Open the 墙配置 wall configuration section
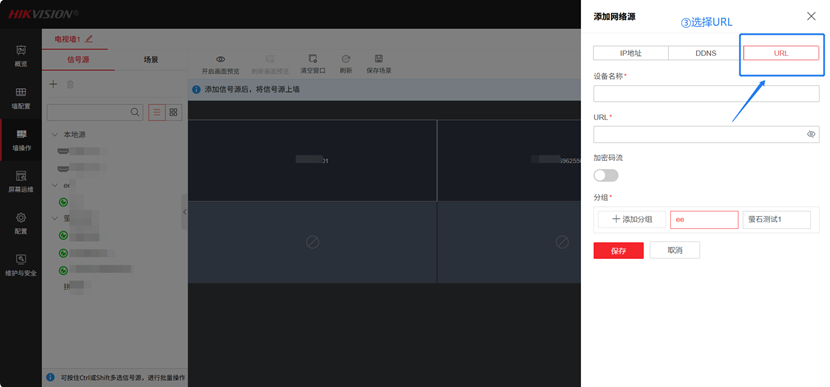830x387 pixels. click(21, 98)
